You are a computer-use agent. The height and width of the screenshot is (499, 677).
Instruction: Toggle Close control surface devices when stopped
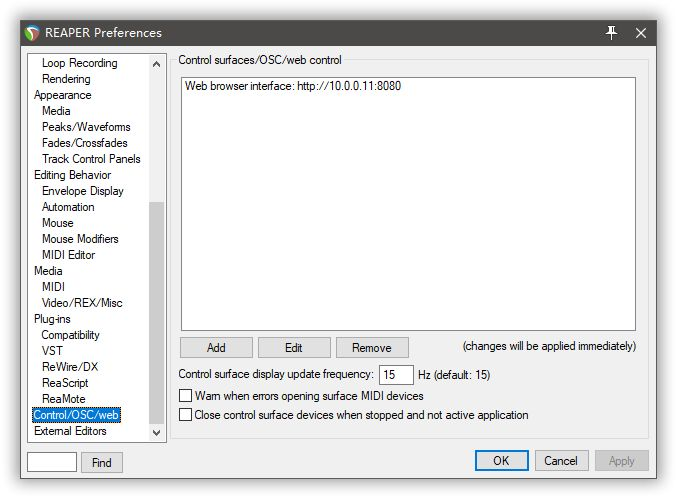coord(185,414)
